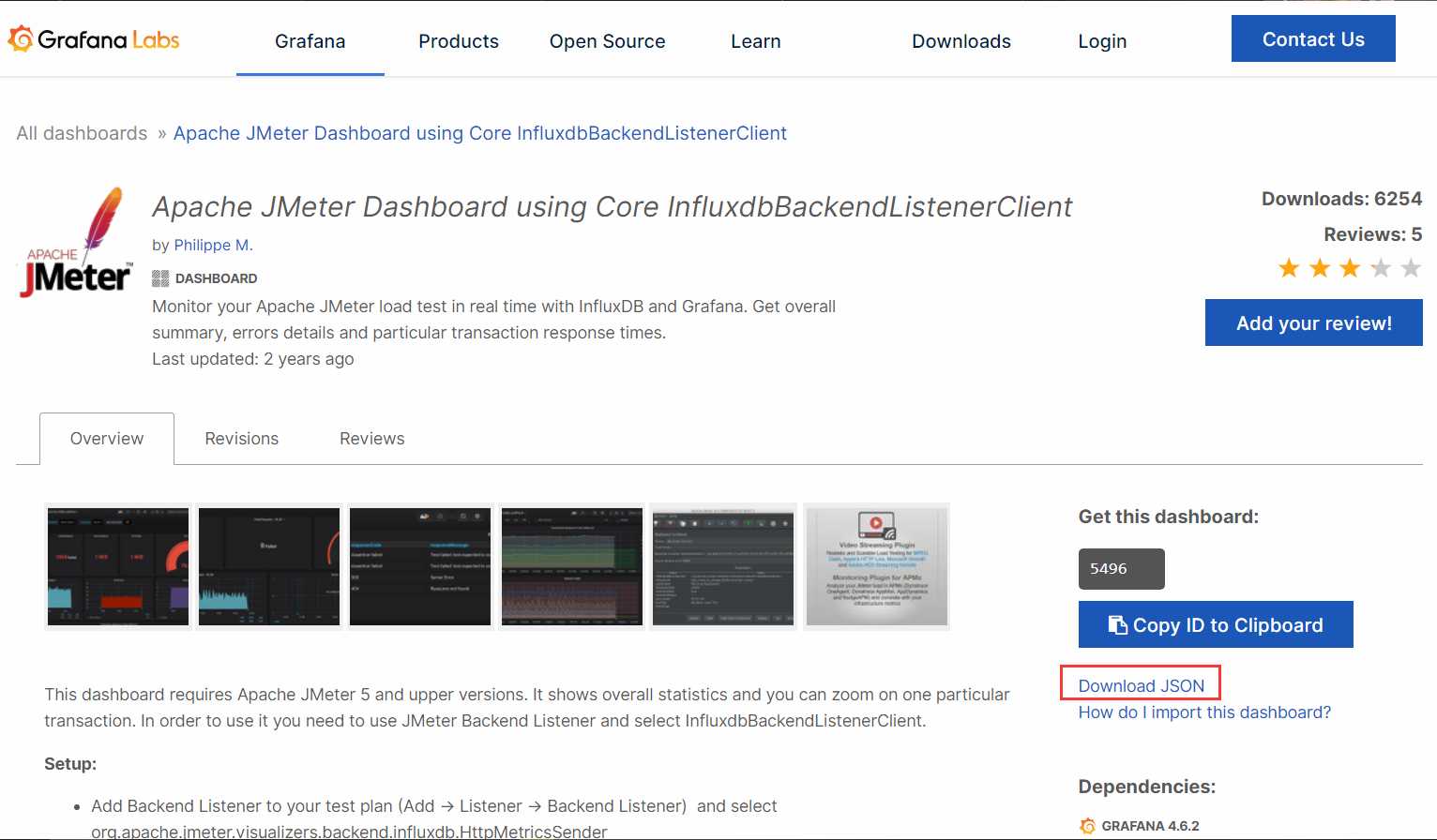Click the 'GRAFANA 4.6.2' dependency text
The width and height of the screenshot is (1437, 840).
[1150, 826]
